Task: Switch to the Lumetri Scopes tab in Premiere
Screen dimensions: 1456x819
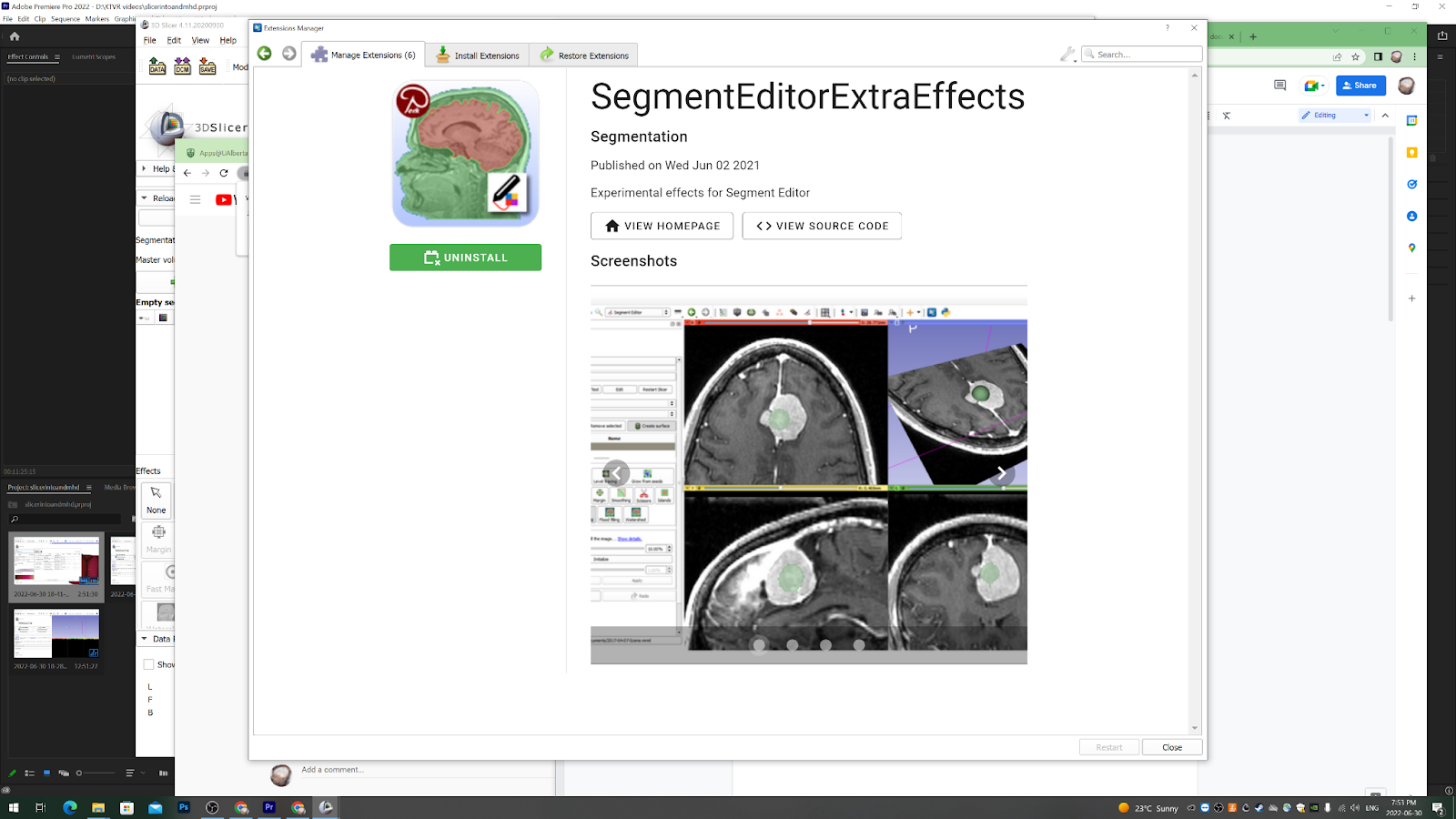Action: click(94, 56)
